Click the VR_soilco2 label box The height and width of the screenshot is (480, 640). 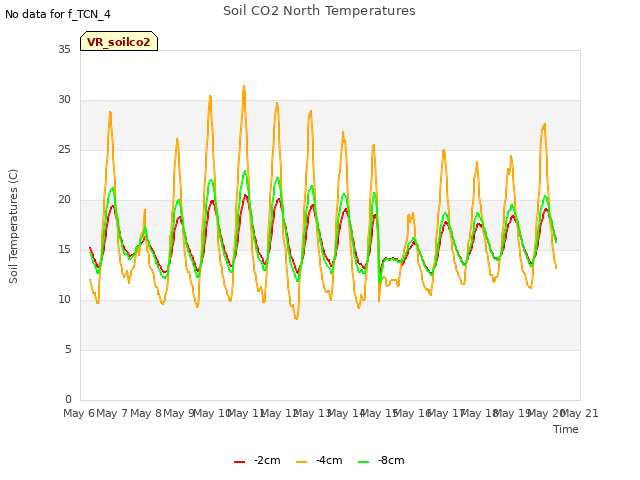119,41
